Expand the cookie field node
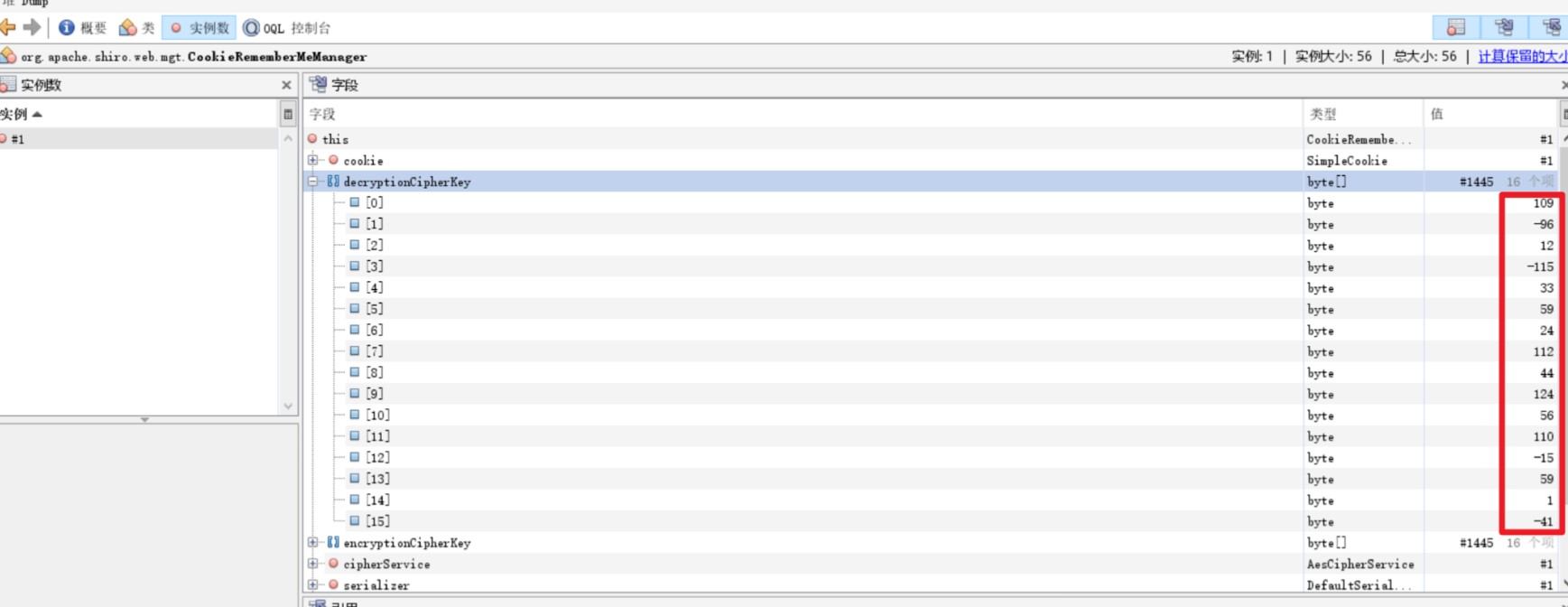 [x=313, y=160]
